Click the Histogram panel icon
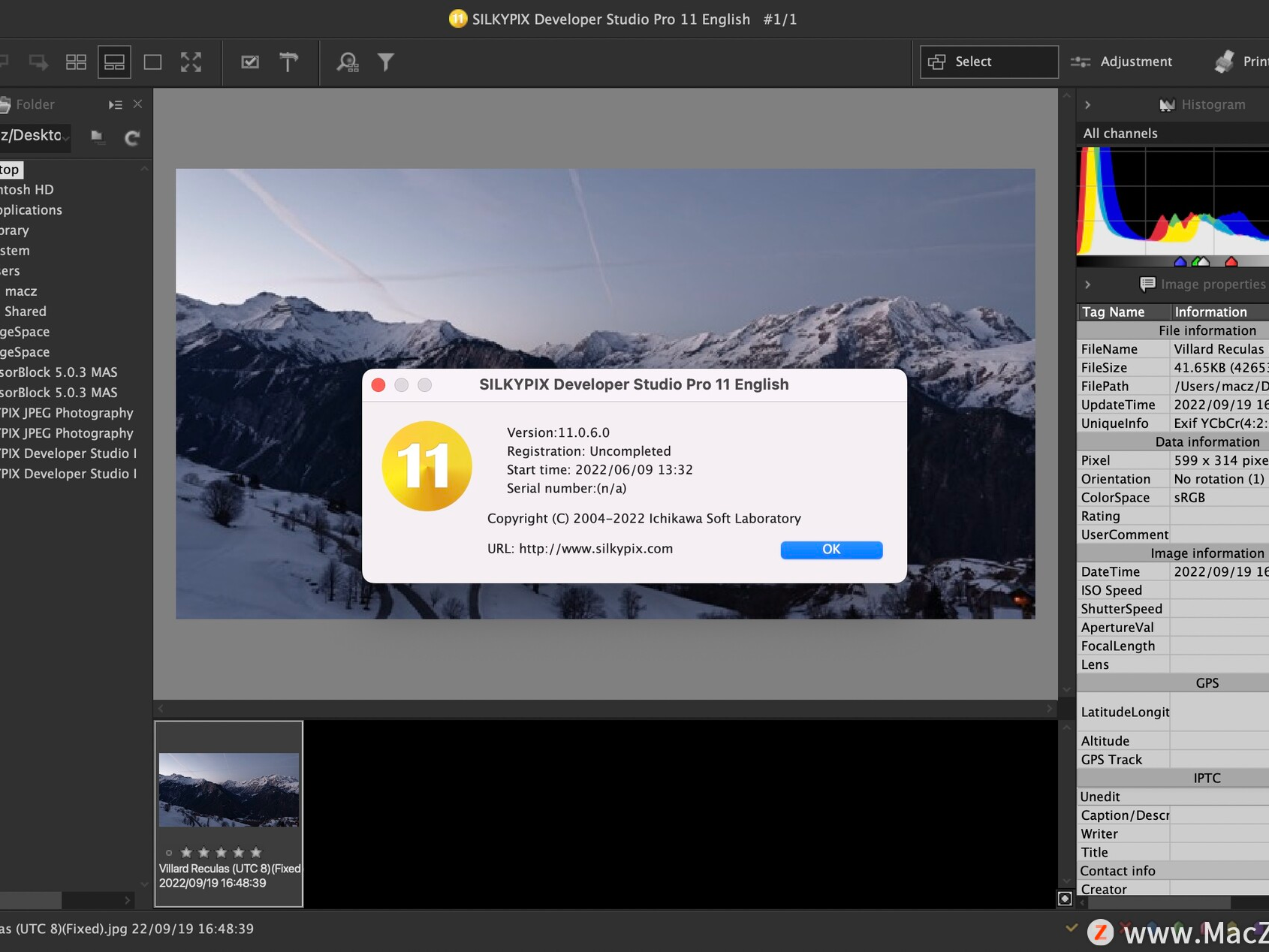1269x952 pixels. tap(1168, 104)
